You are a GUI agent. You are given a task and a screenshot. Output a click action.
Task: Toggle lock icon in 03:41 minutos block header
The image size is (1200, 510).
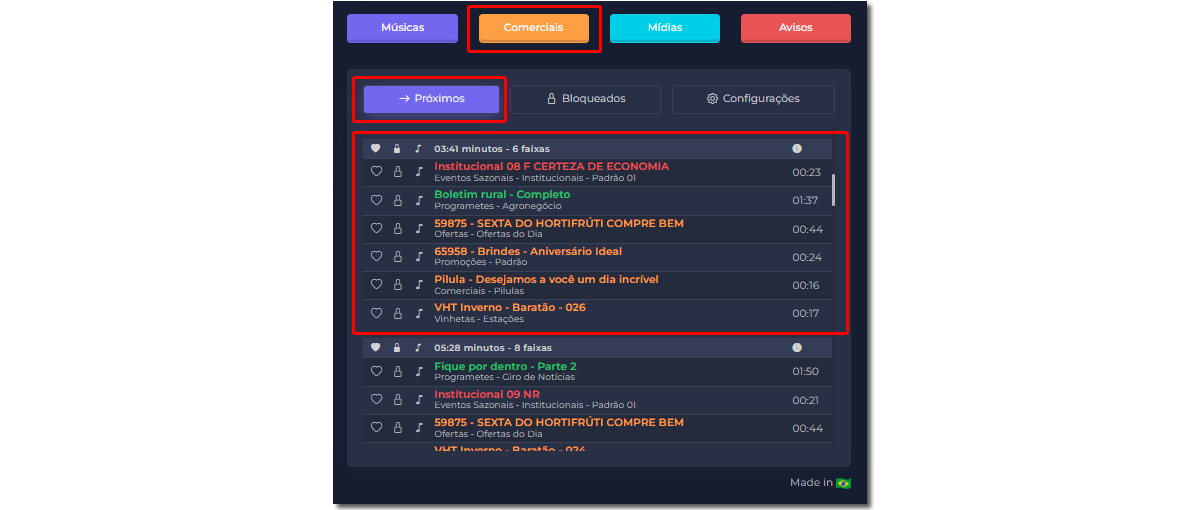(x=397, y=148)
